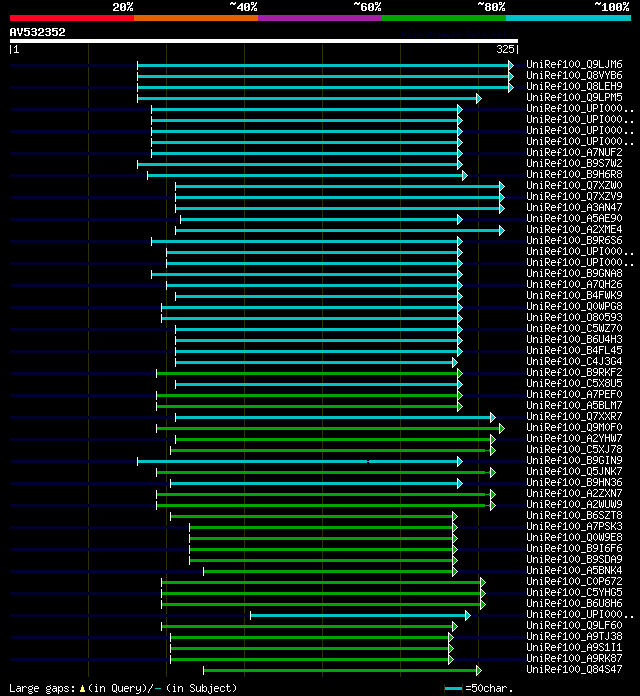
Task: Select the AV532352 query name
Action: coord(38,32)
